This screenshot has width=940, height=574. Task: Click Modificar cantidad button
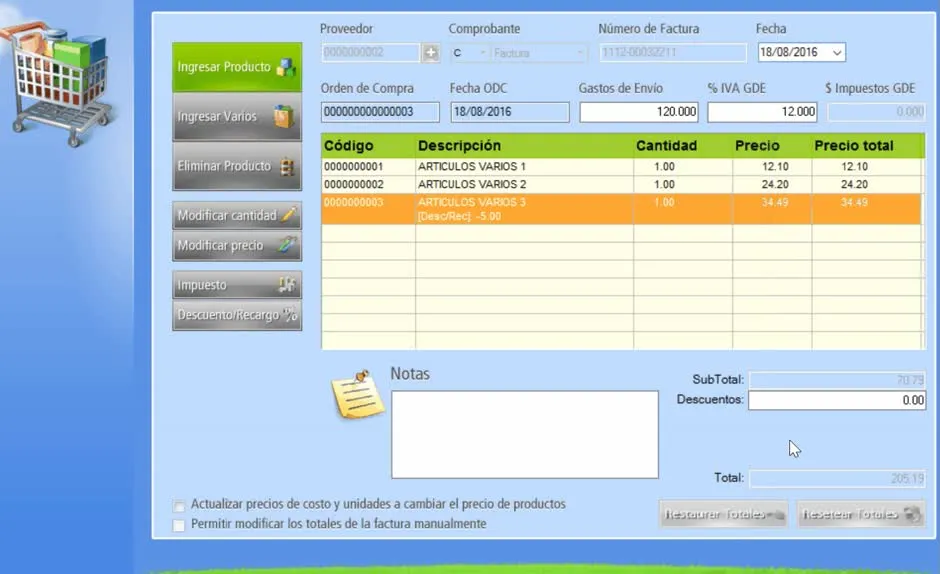pyautogui.click(x=237, y=215)
